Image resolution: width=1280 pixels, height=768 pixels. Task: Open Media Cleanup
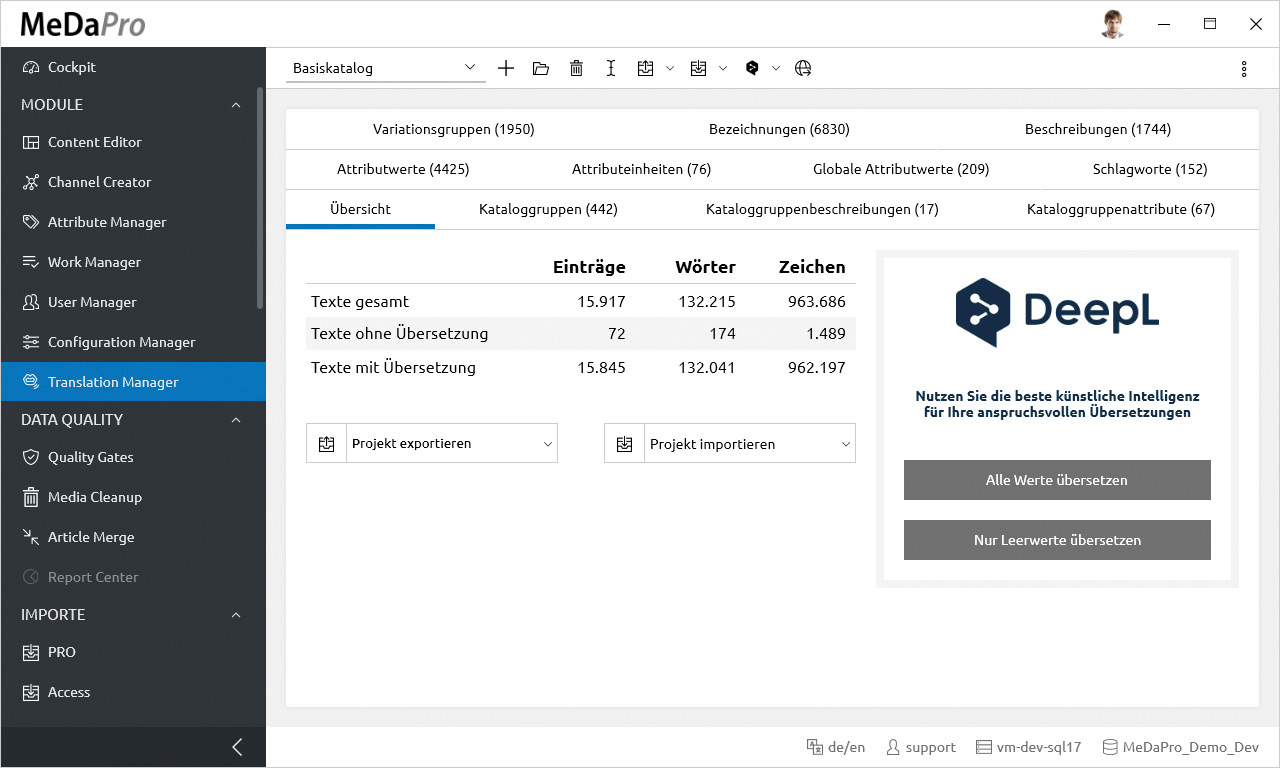point(133,497)
